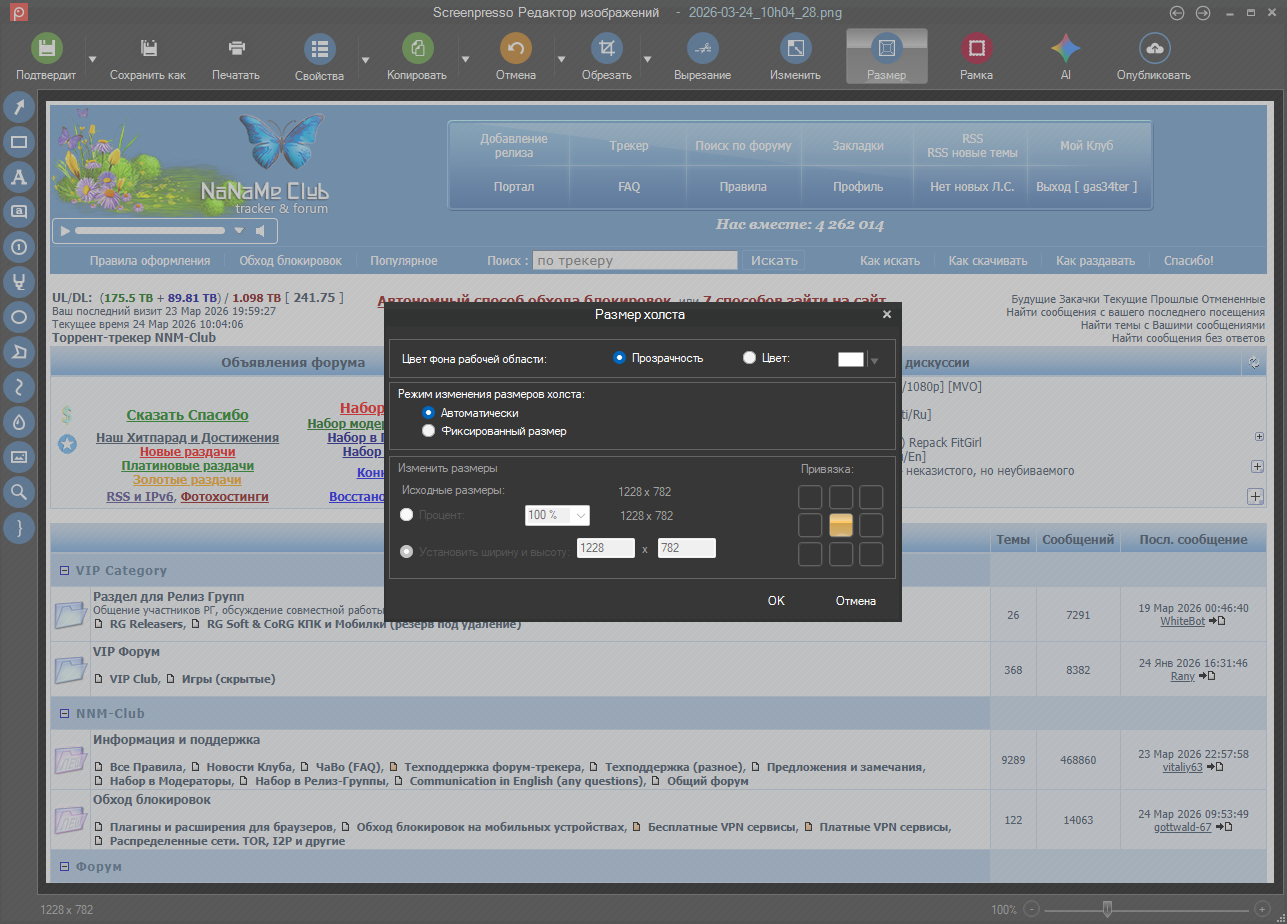Screen dimensions: 1287x924
Task: Open the Рамка toolbar item
Action: pos(976,56)
